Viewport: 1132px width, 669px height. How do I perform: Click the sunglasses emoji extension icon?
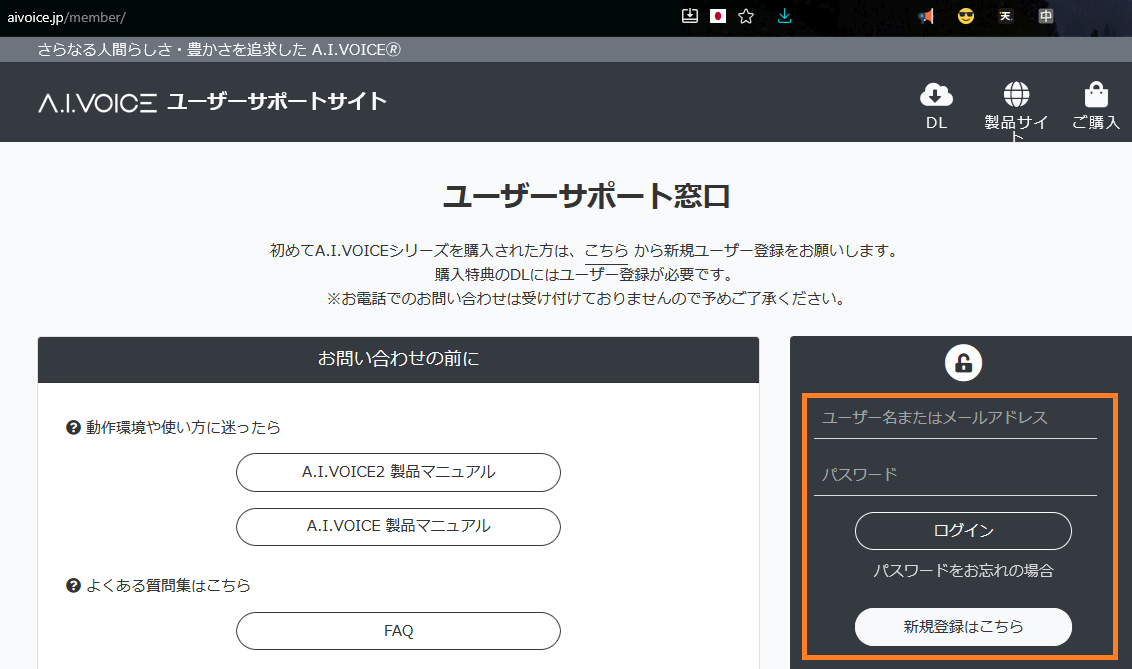coord(965,16)
